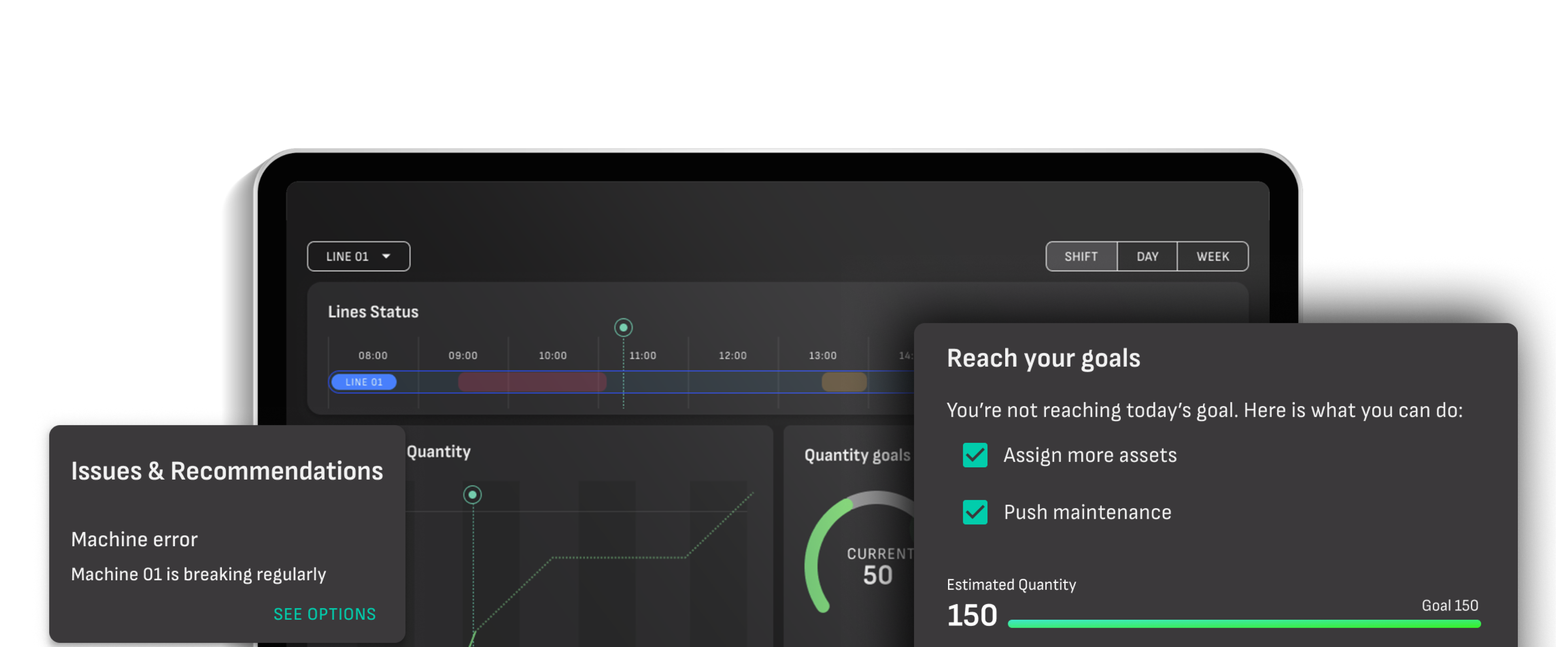Screen dimensions: 1568x647
Task: Click the SEE OPTIONS link
Action: point(324,614)
